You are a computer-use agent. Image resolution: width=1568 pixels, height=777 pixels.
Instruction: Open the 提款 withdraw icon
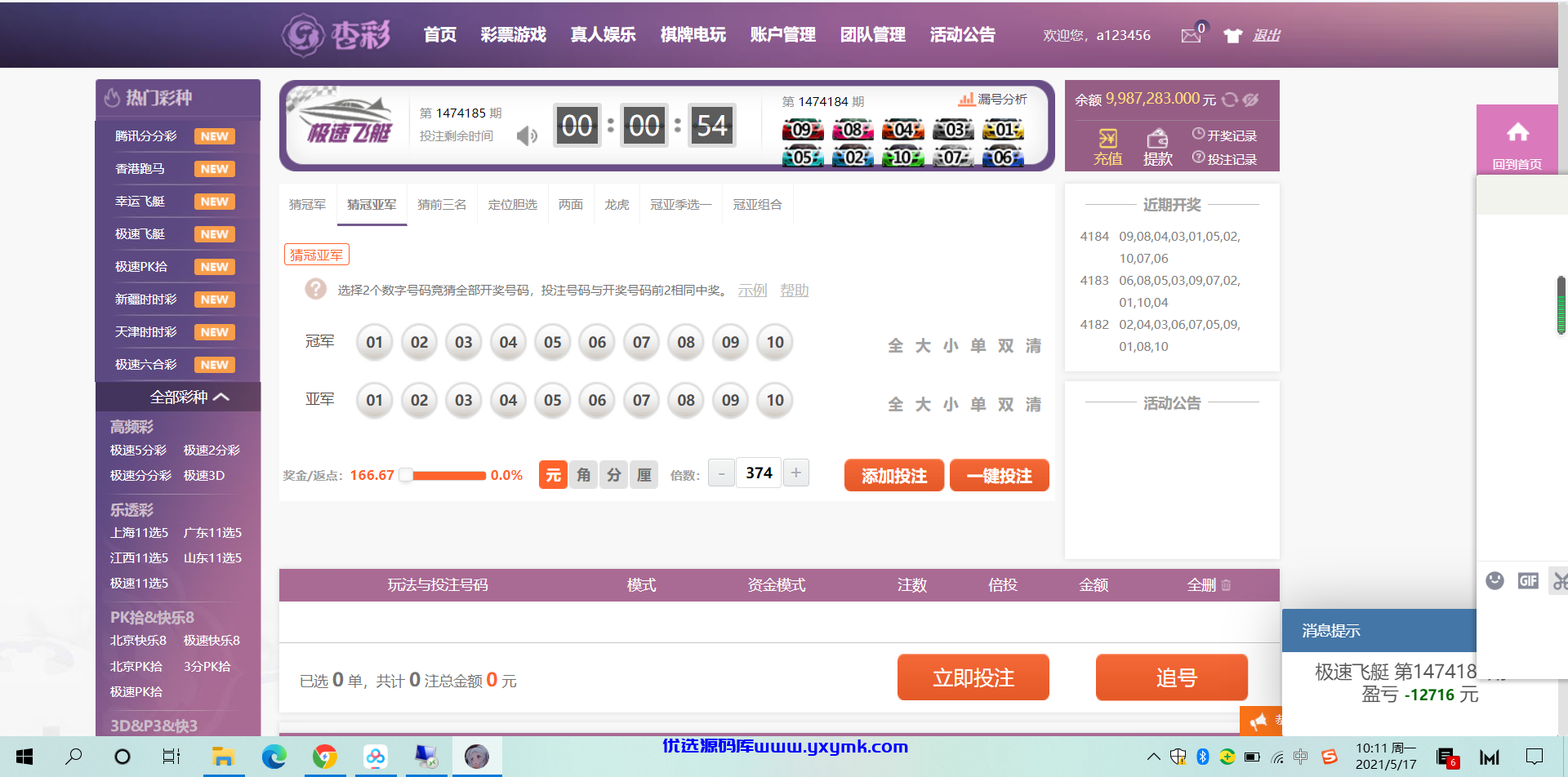[1157, 138]
